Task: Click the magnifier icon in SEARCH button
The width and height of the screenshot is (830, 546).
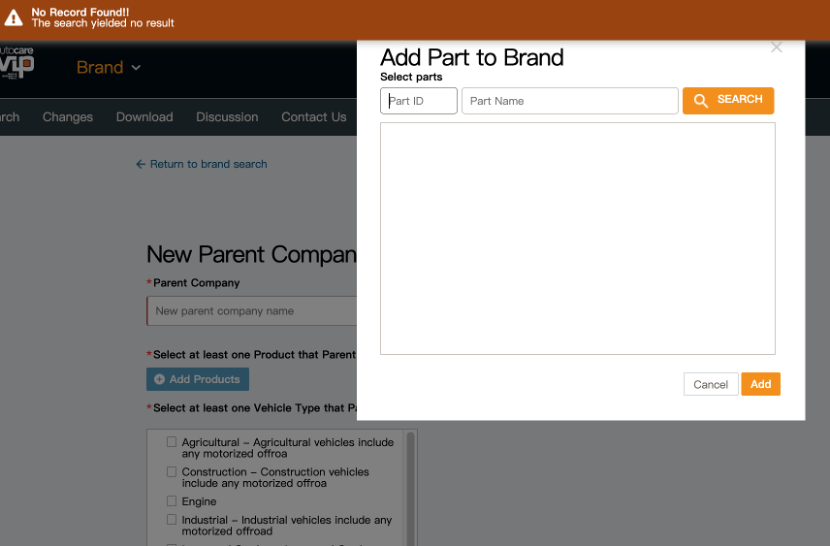Action: pyautogui.click(x=701, y=100)
